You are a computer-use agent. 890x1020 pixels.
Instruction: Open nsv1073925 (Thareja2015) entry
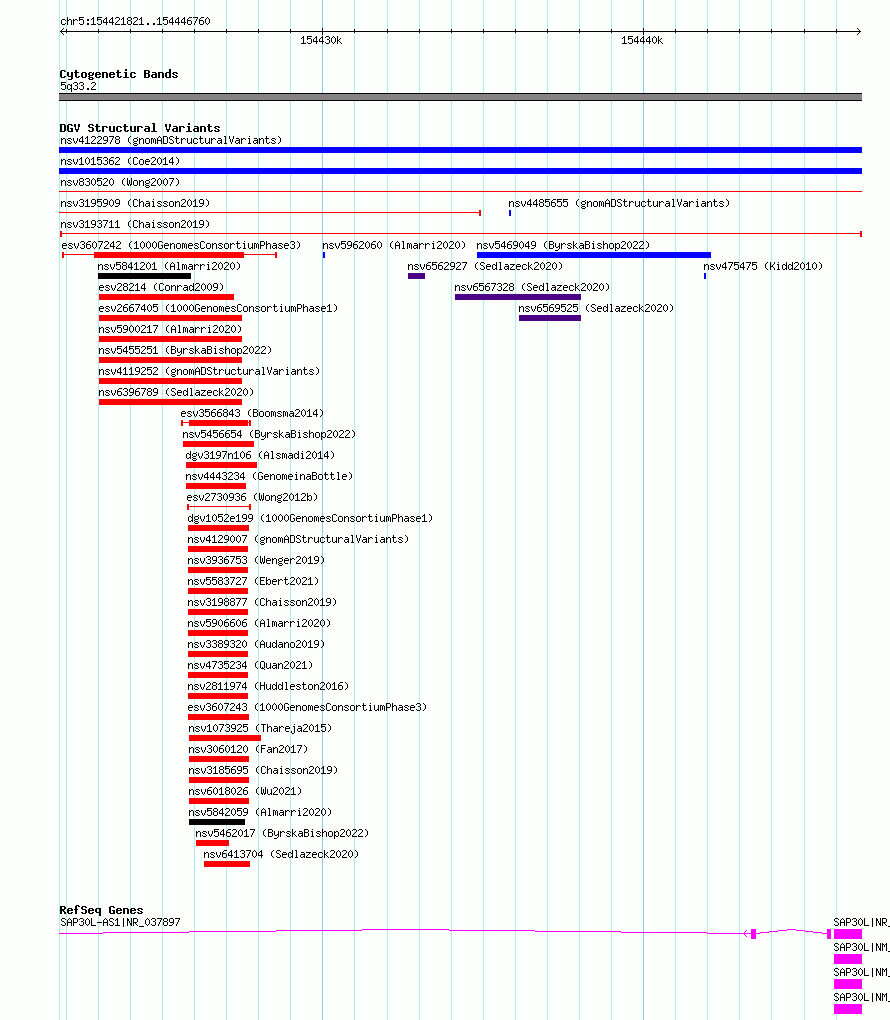pyautogui.click(x=260, y=728)
